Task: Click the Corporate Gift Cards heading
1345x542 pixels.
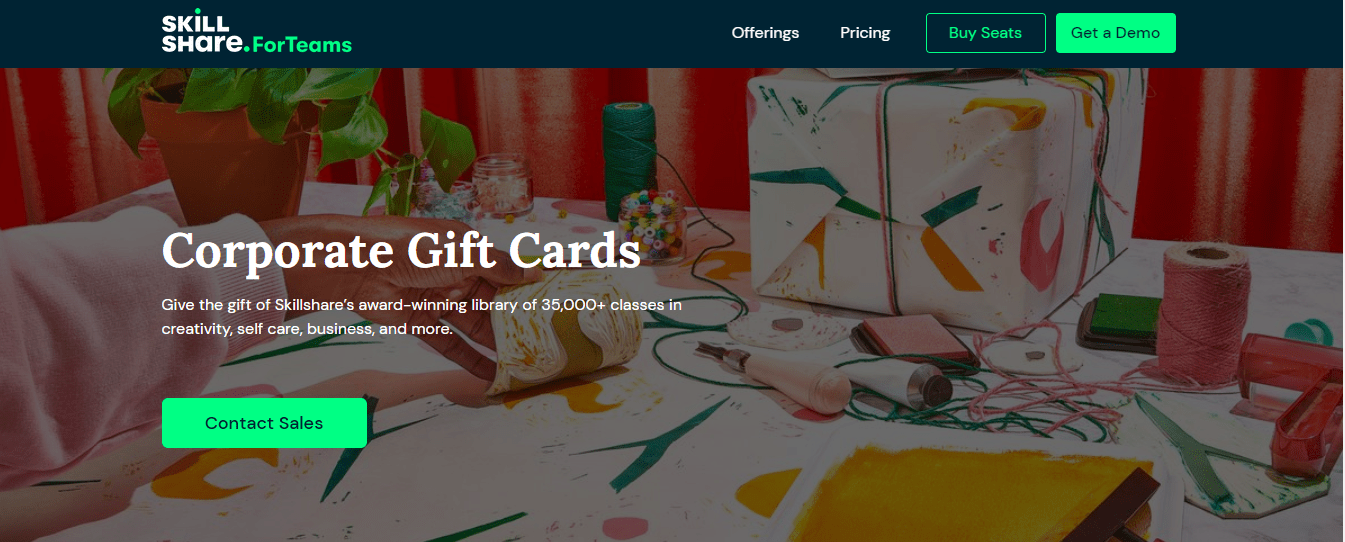Action: 401,250
